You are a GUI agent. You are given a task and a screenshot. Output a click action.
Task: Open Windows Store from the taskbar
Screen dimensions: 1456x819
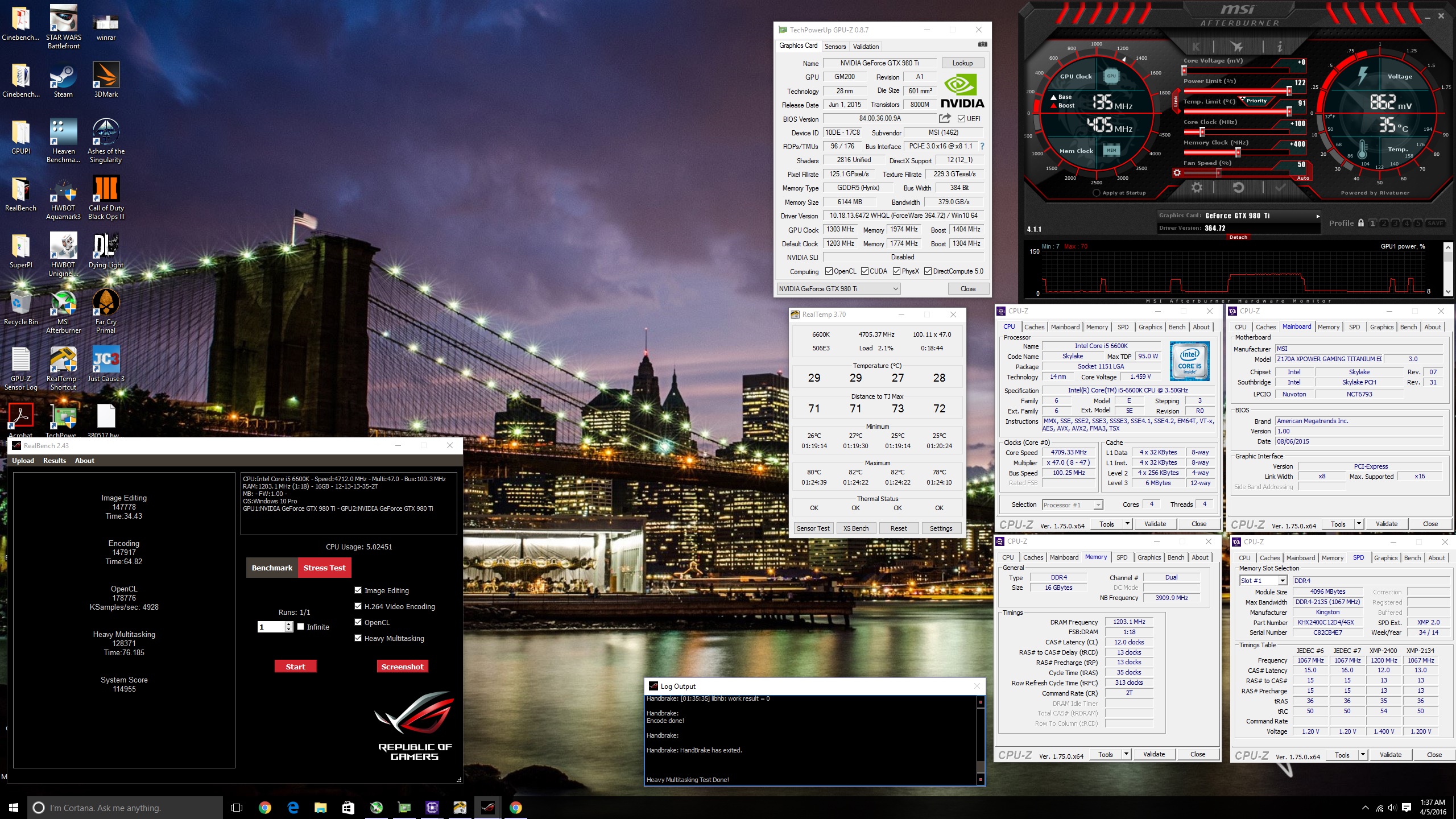[x=348, y=808]
